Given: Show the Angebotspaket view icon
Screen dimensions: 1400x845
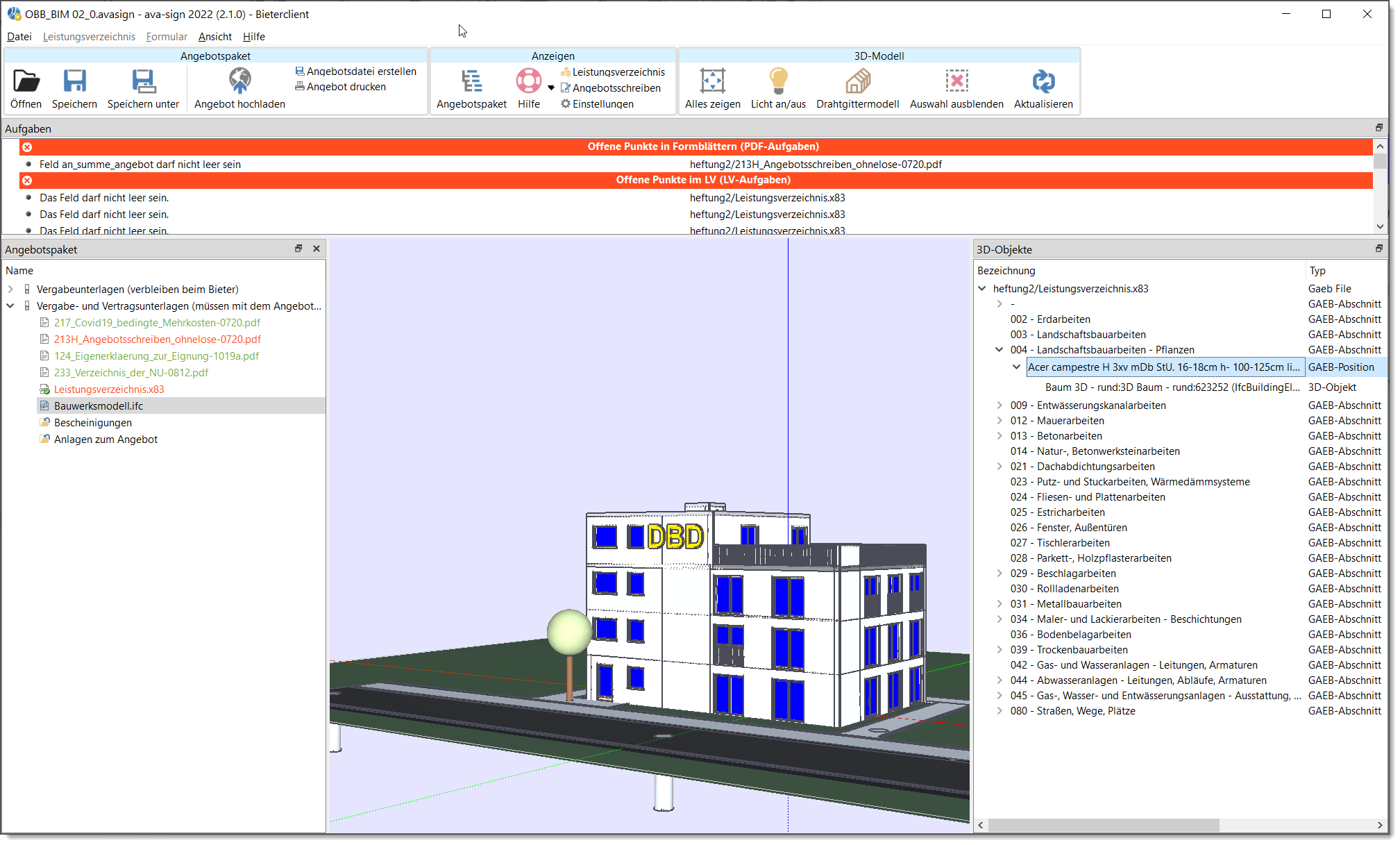Looking at the screenshot, I should coord(471,81).
